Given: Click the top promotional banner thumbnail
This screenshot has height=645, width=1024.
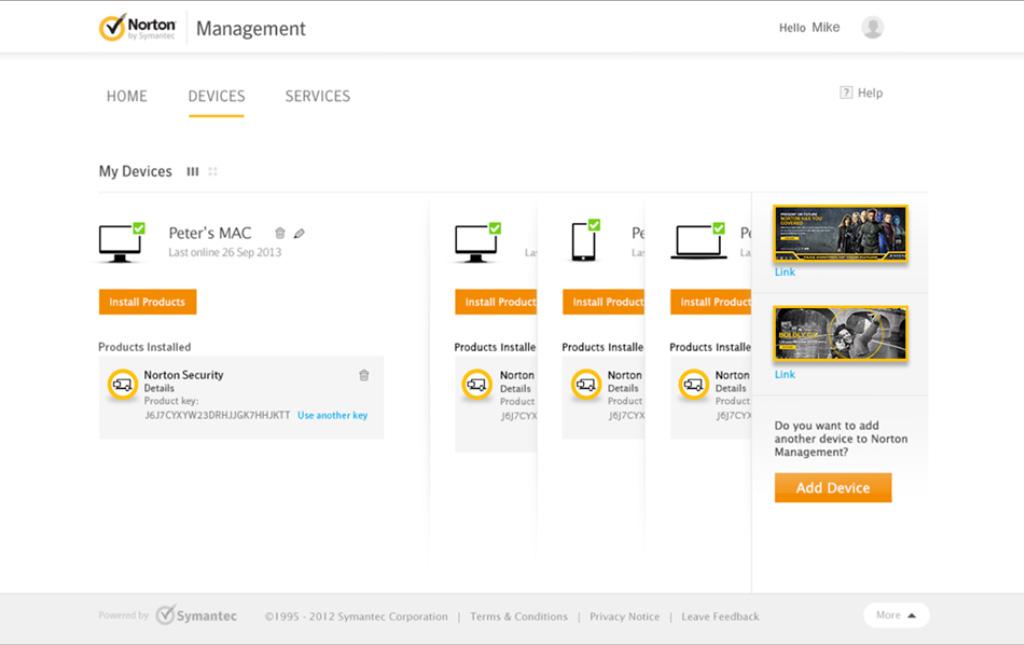Looking at the screenshot, I should [840, 234].
